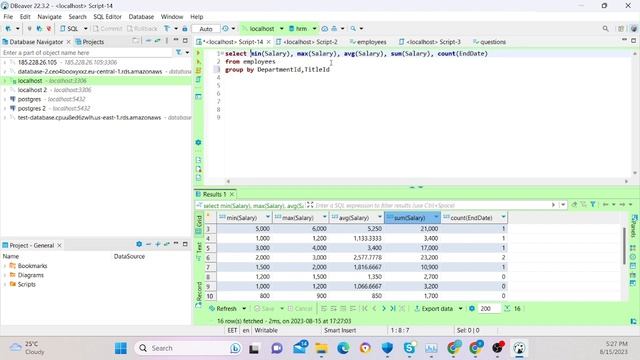
Task: Click the Project panel settings gear icon
Action: pyautogui.click(x=139, y=244)
